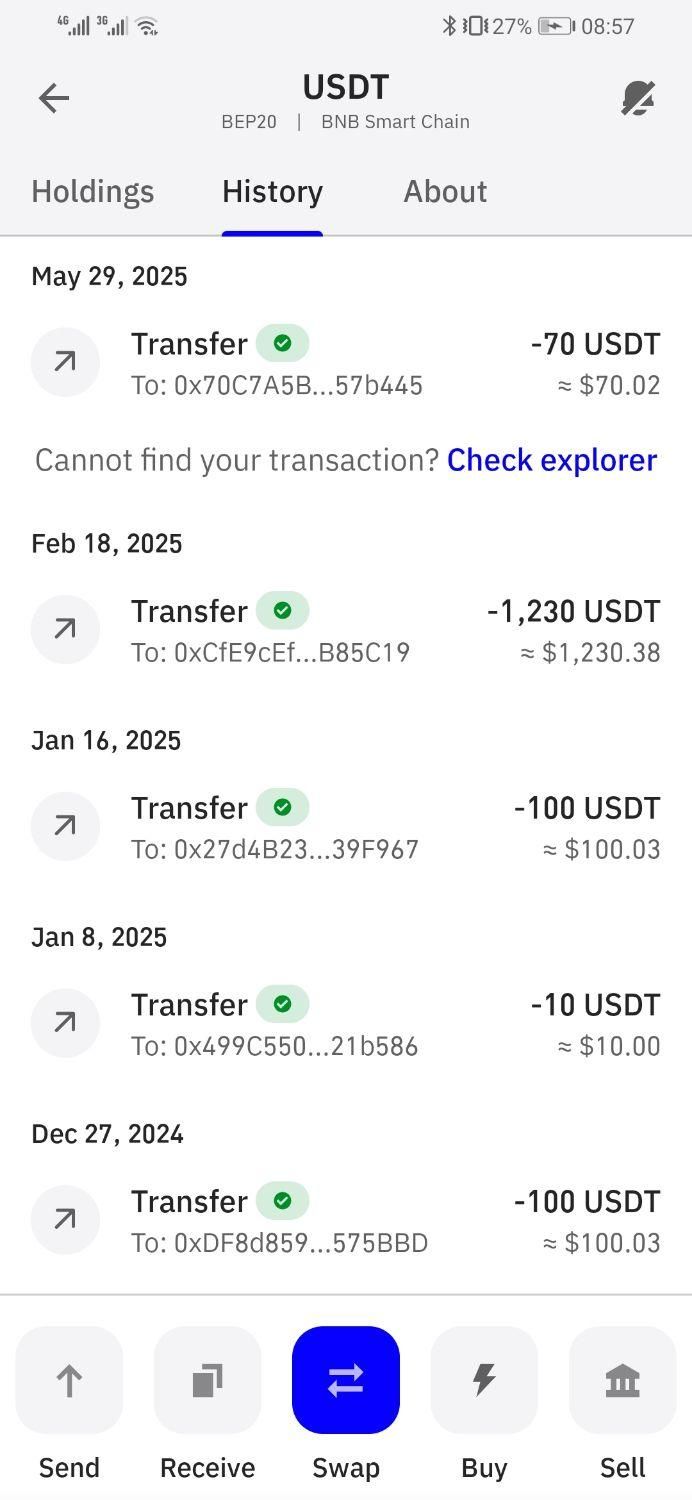This screenshot has width=692, height=1500.
Task: Switch to the About tab
Action: 445,191
